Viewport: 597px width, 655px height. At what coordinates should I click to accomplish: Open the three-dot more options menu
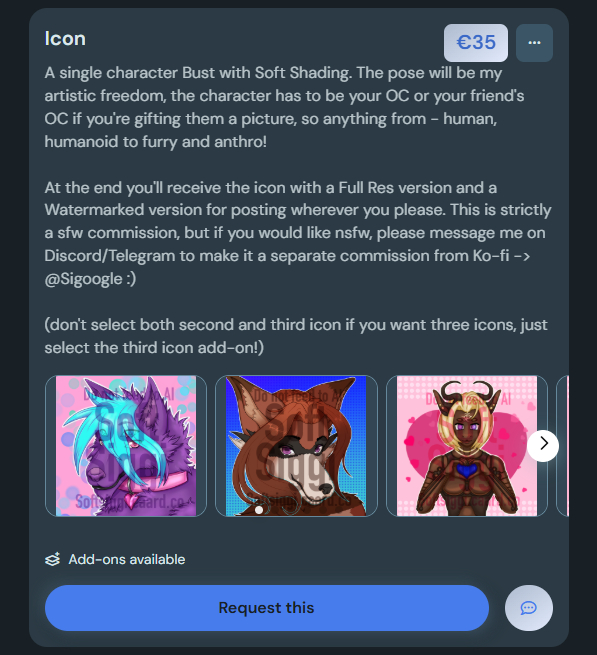[534, 43]
